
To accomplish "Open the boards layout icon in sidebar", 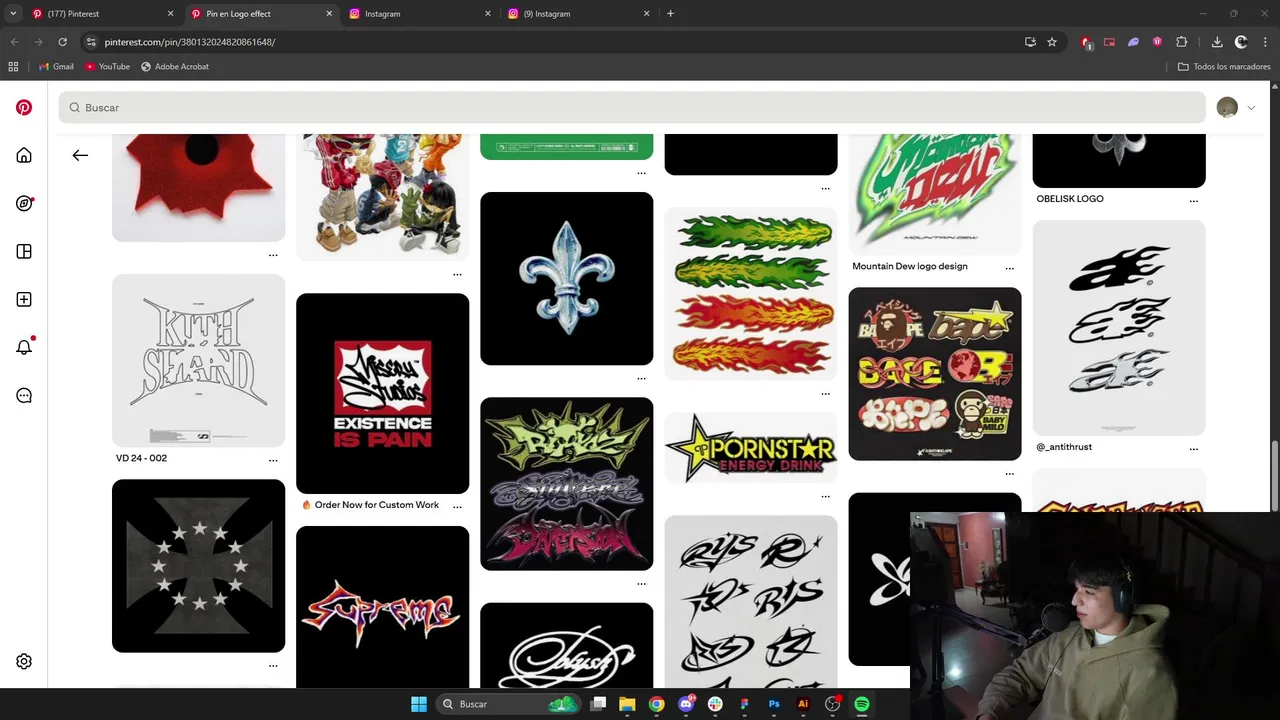I will tap(24, 251).
